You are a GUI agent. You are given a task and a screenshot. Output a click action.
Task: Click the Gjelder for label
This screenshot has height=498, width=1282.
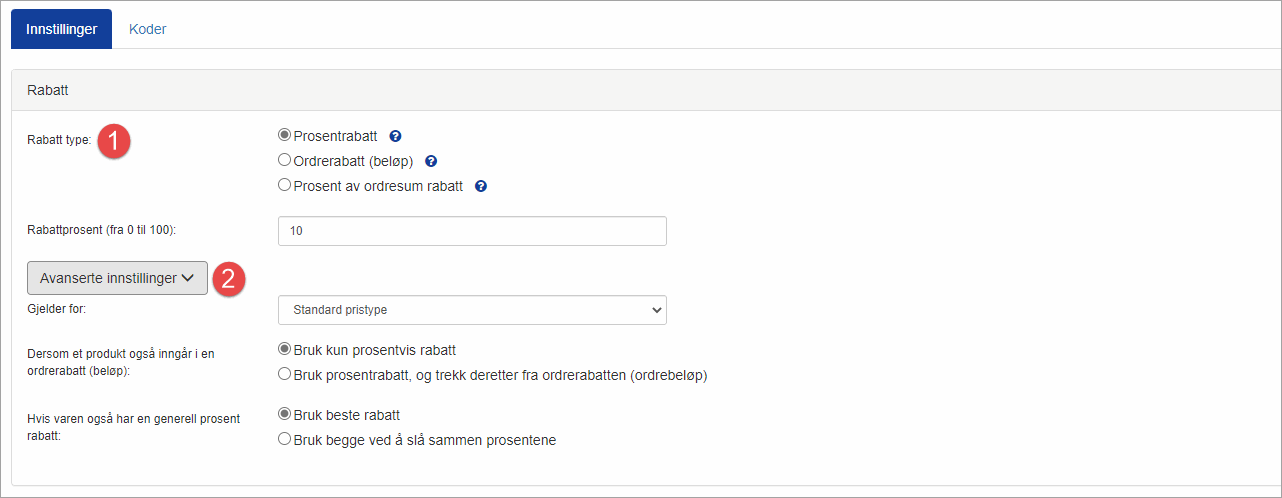[57, 309]
